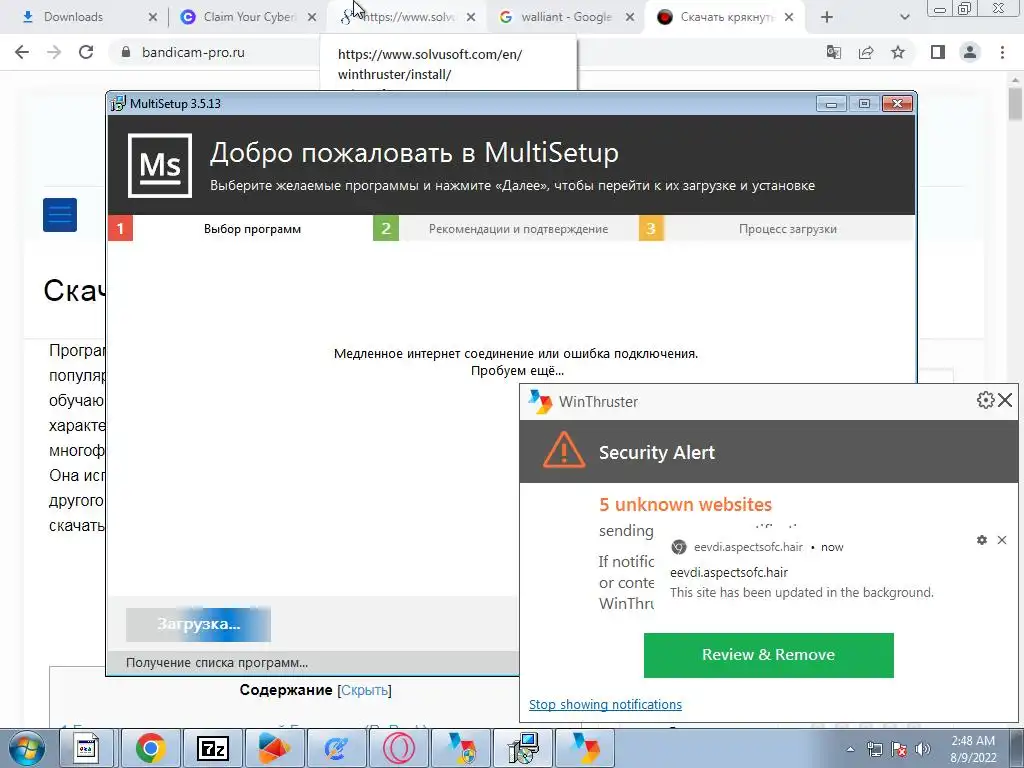The image size is (1024, 768).
Task: Select step 1 Выбор программ
Action: (240, 229)
